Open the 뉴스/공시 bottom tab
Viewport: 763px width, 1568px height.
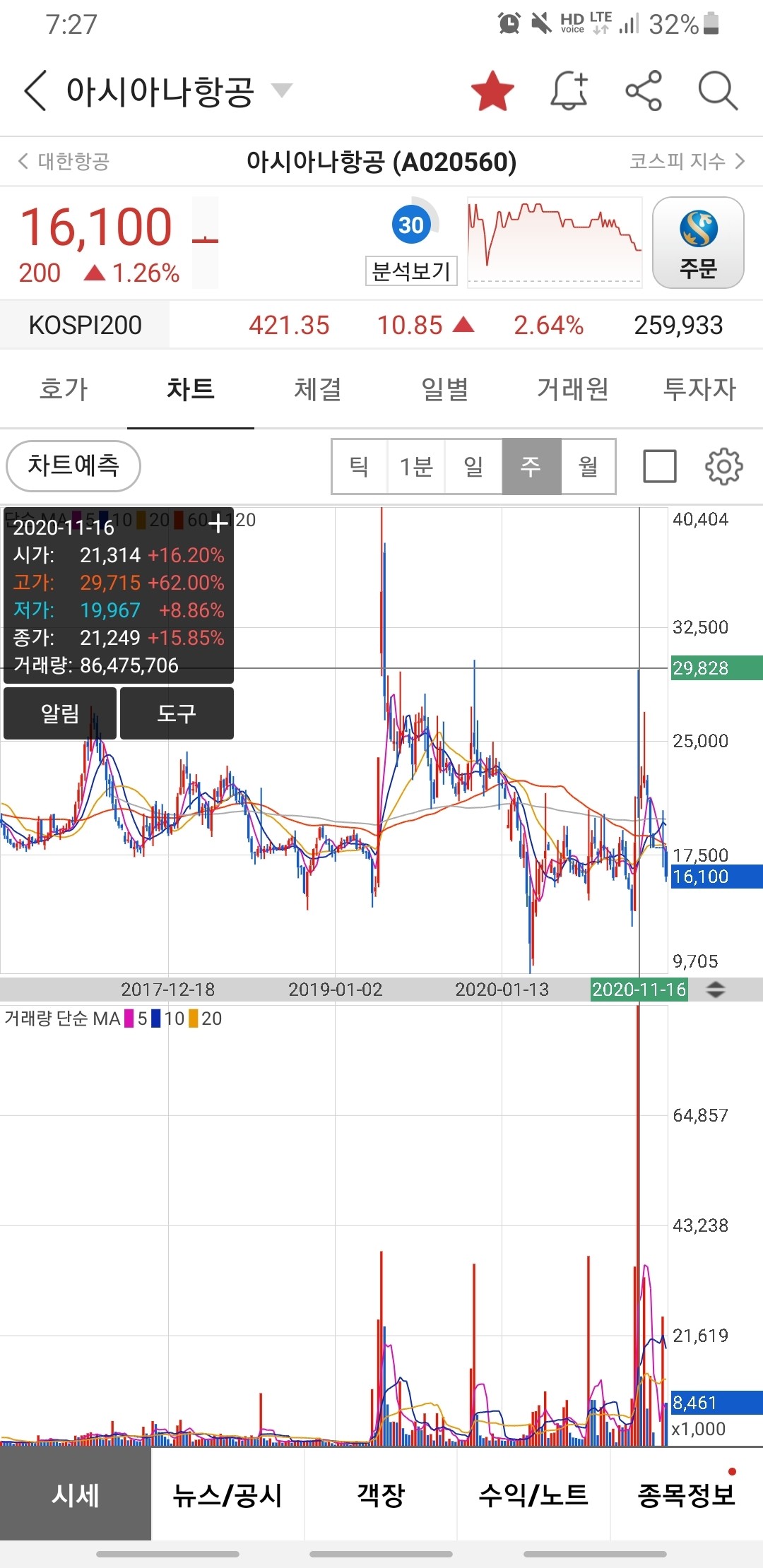pos(227,1494)
